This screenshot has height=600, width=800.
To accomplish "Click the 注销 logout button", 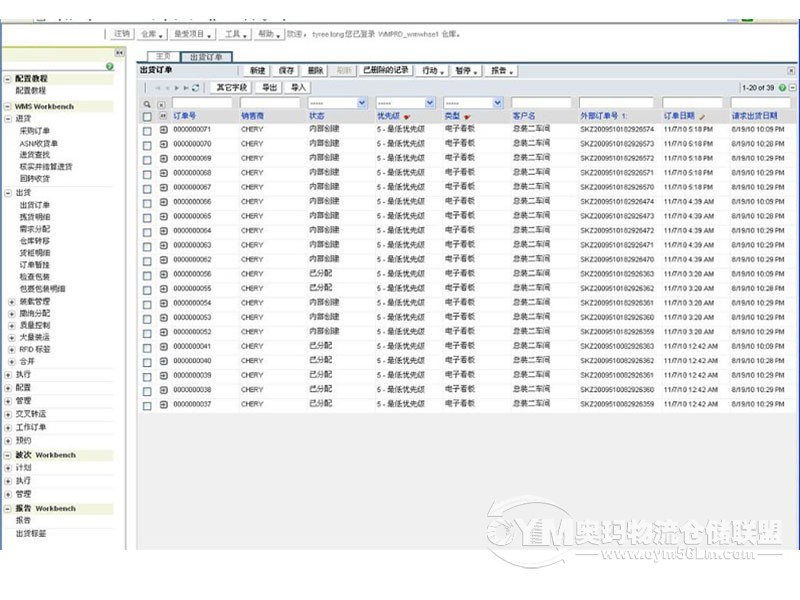I will pos(122,34).
